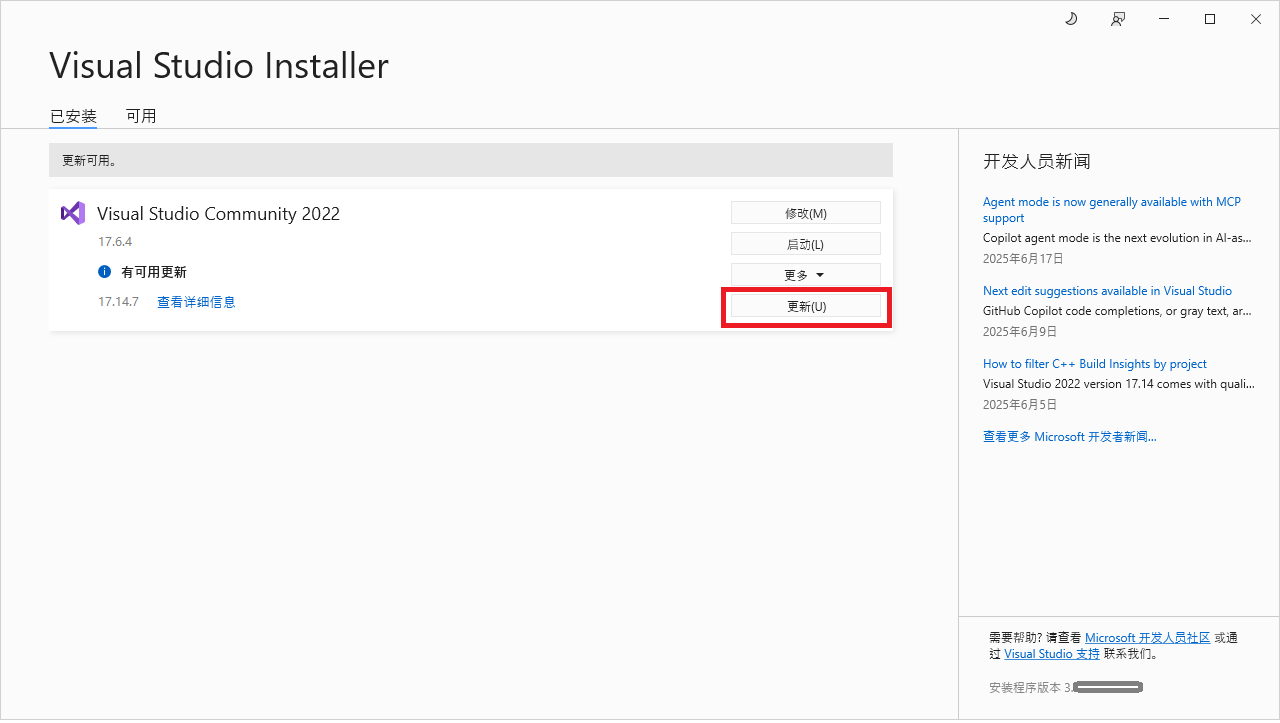
Task: Click the 有可用更新 status text
Action: (154, 272)
